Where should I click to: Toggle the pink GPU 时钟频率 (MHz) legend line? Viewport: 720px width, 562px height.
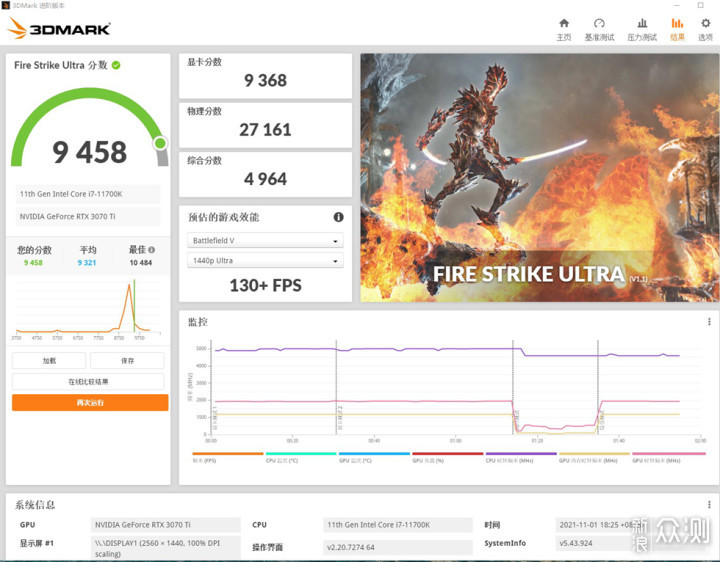[669, 457]
